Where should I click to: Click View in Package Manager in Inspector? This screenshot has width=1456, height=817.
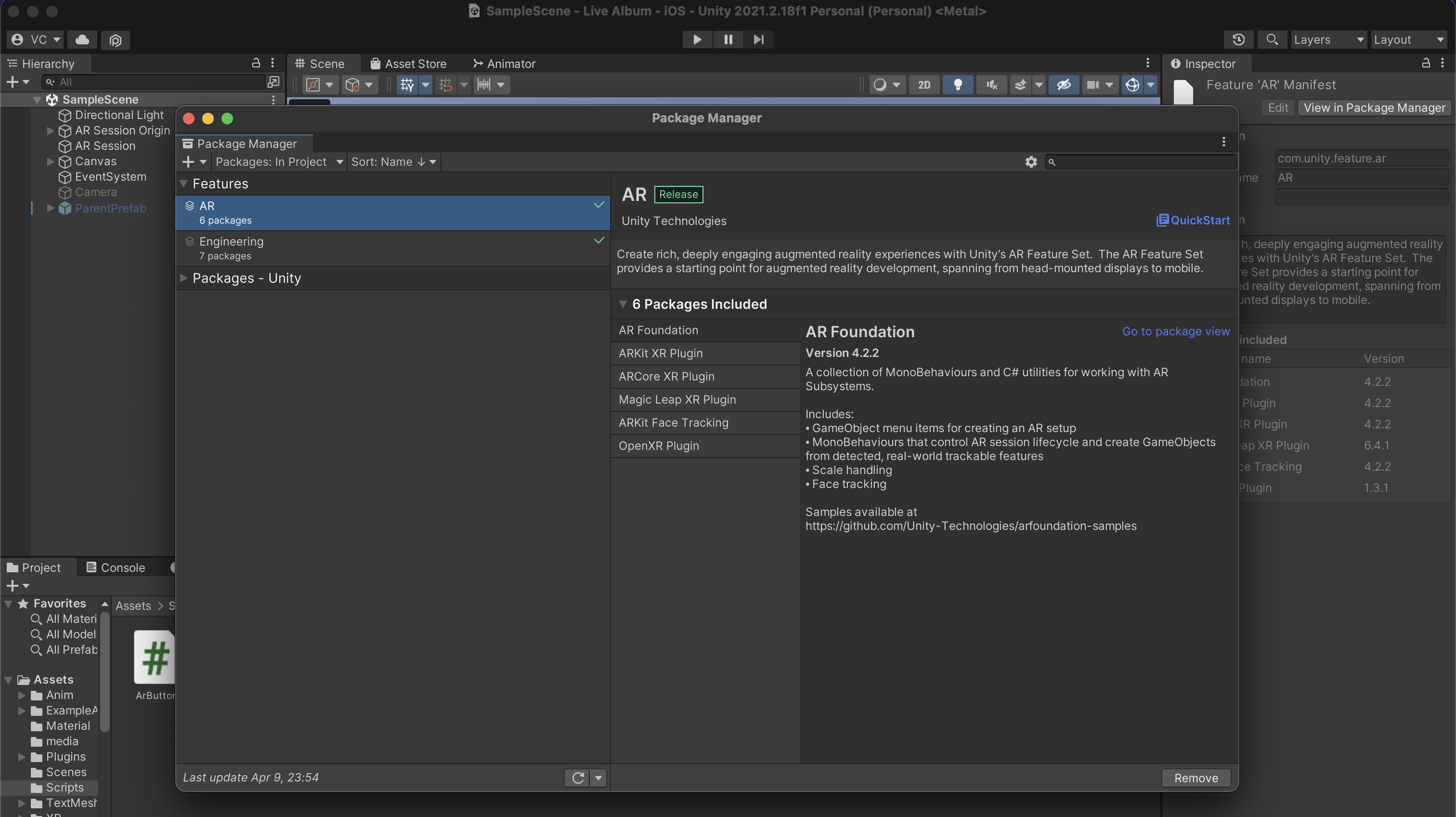1374,108
